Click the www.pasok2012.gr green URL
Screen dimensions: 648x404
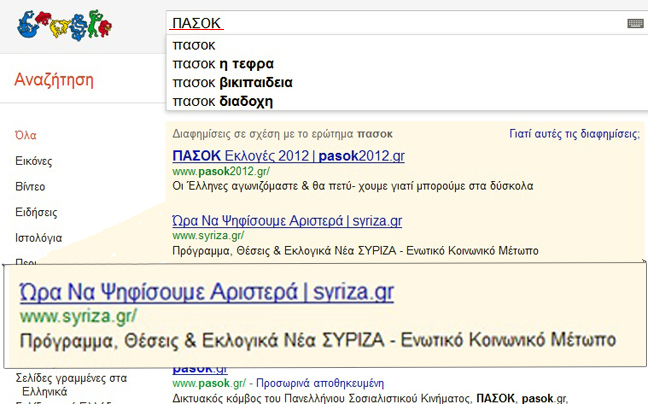click(x=218, y=172)
